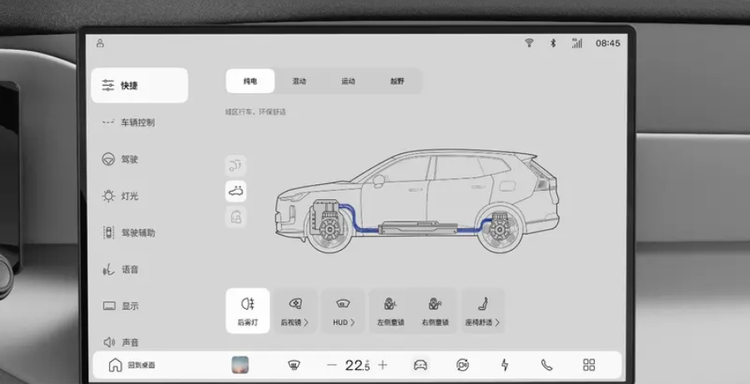Tap the car icon in the bottom bar
Screen dimensions: 750x384
point(420,365)
